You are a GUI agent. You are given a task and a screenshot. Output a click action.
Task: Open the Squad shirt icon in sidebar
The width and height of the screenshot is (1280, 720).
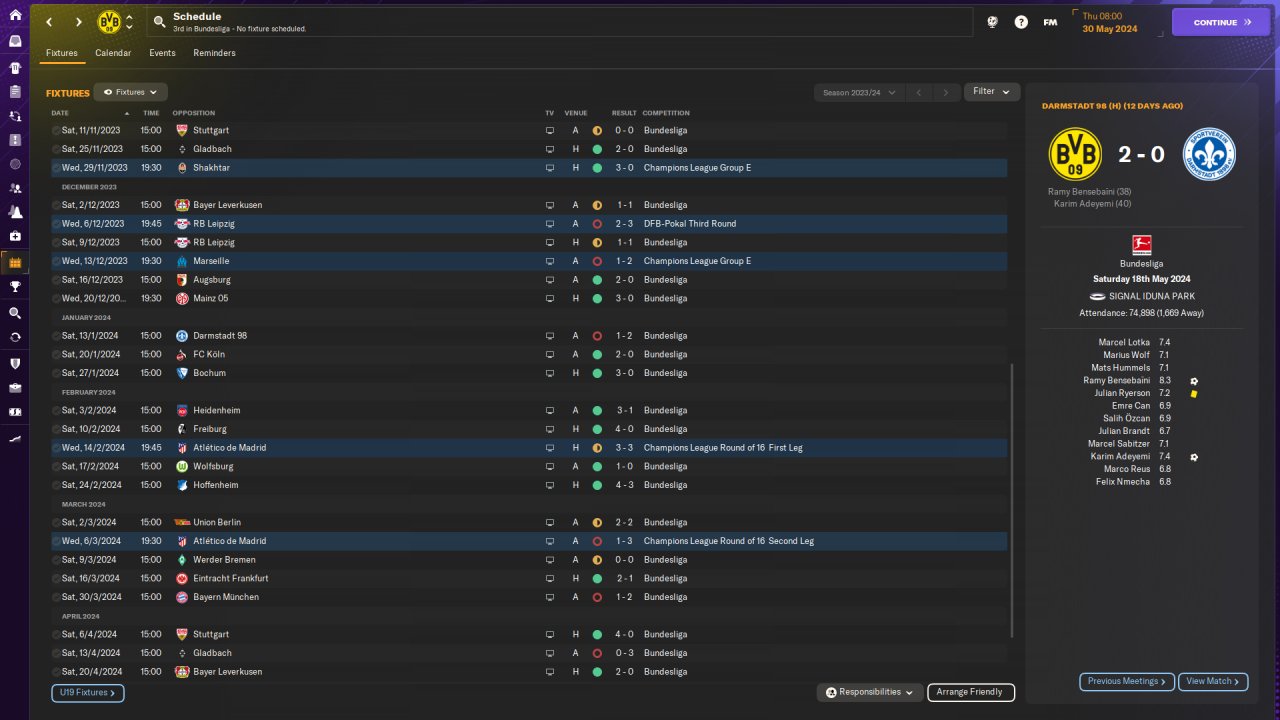click(x=15, y=68)
